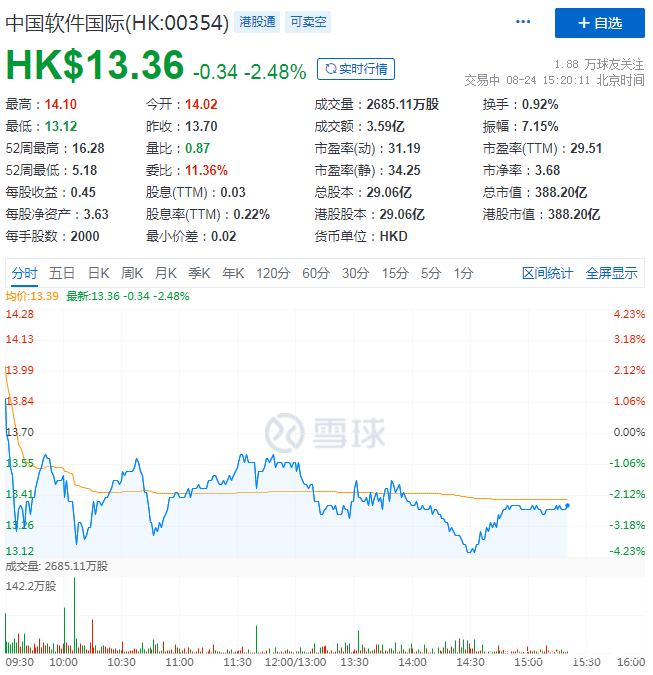Click the 1.88 万球友关注 follower count
Viewport: 653px width, 675px height.
(599, 65)
